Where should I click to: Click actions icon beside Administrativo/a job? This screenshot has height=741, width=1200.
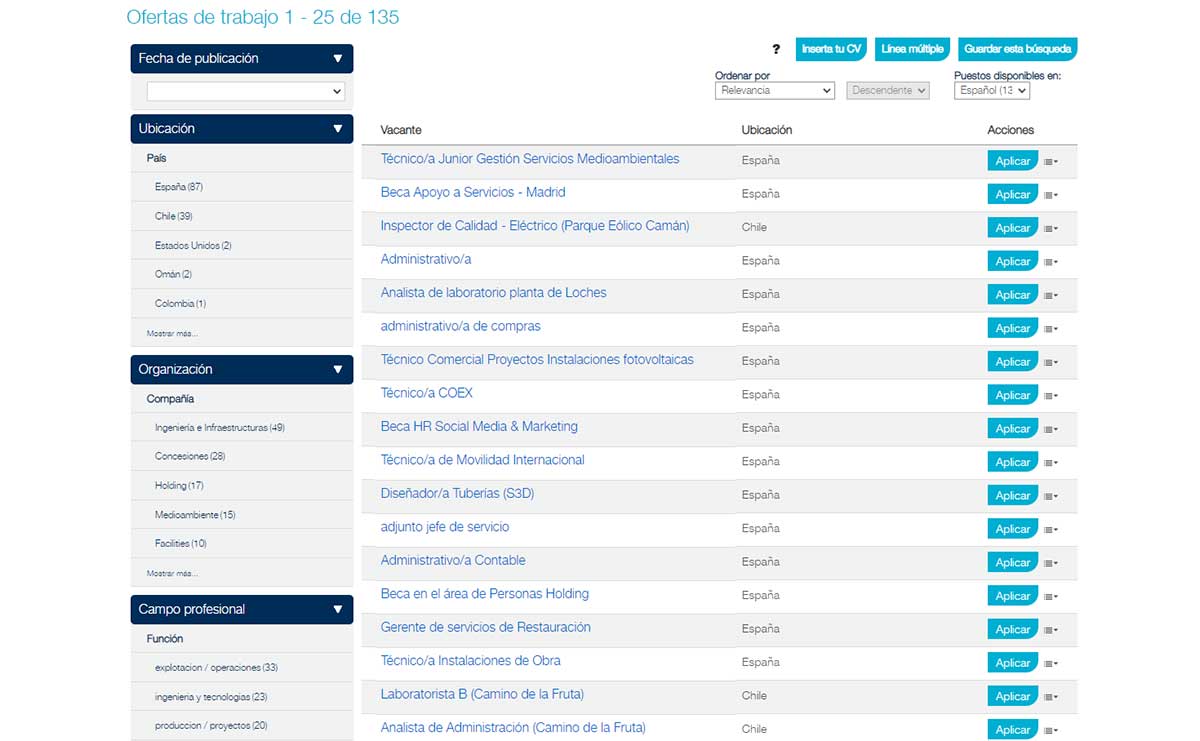[x=1048, y=261]
